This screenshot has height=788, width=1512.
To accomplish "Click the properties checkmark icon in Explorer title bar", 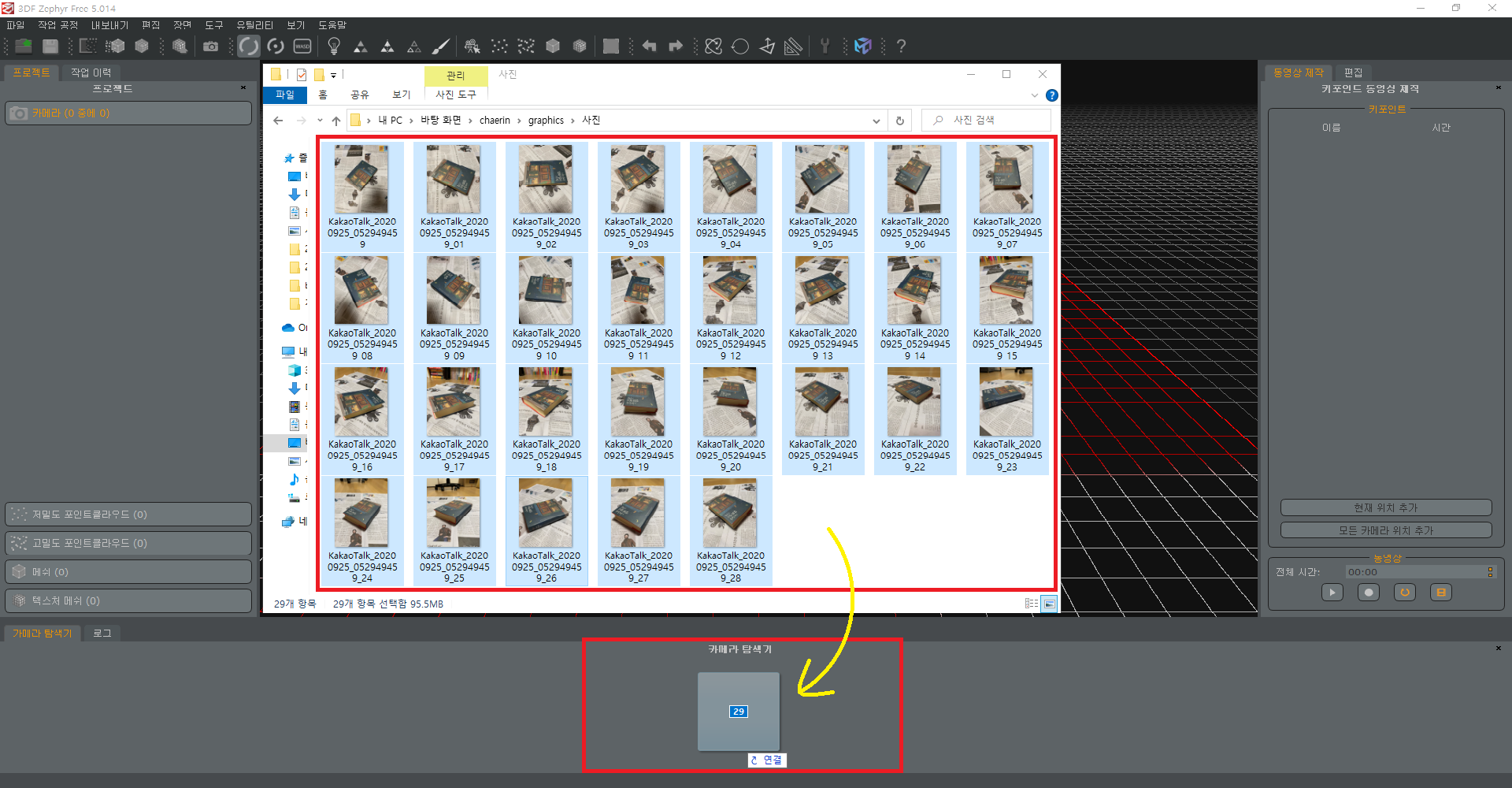I will coord(302,75).
